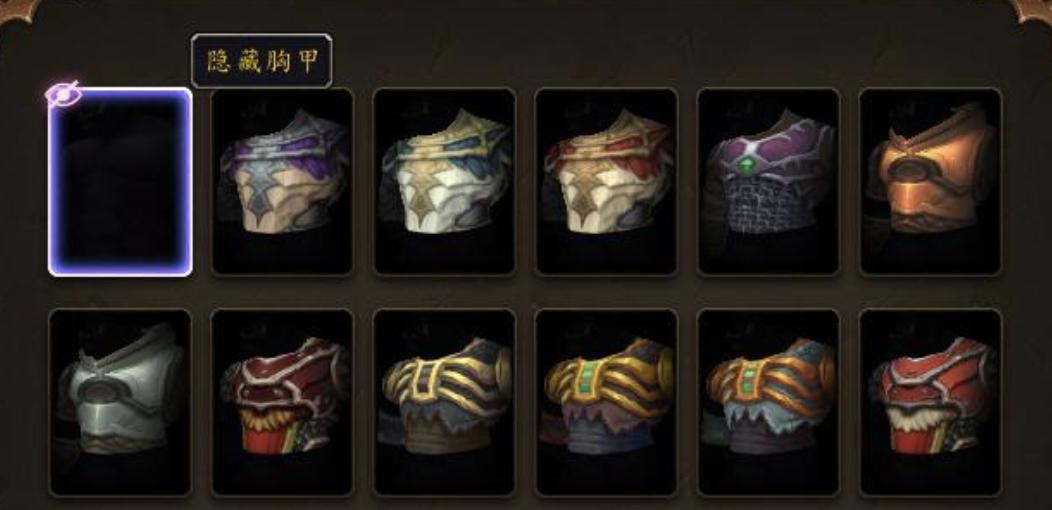Pick the orange-ribbed chestpiece with blue cloth
1052x510 pixels.
coord(769,403)
